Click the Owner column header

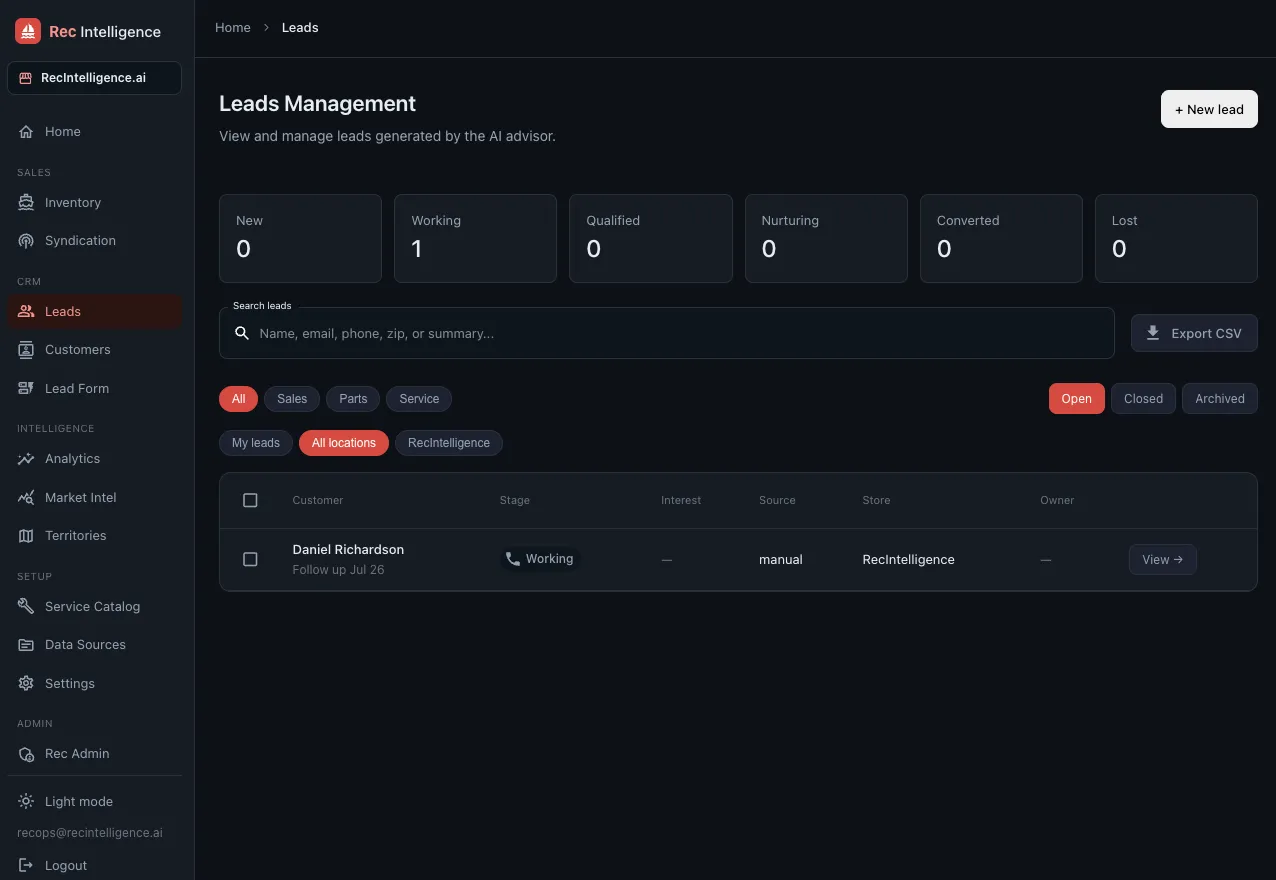point(1057,500)
